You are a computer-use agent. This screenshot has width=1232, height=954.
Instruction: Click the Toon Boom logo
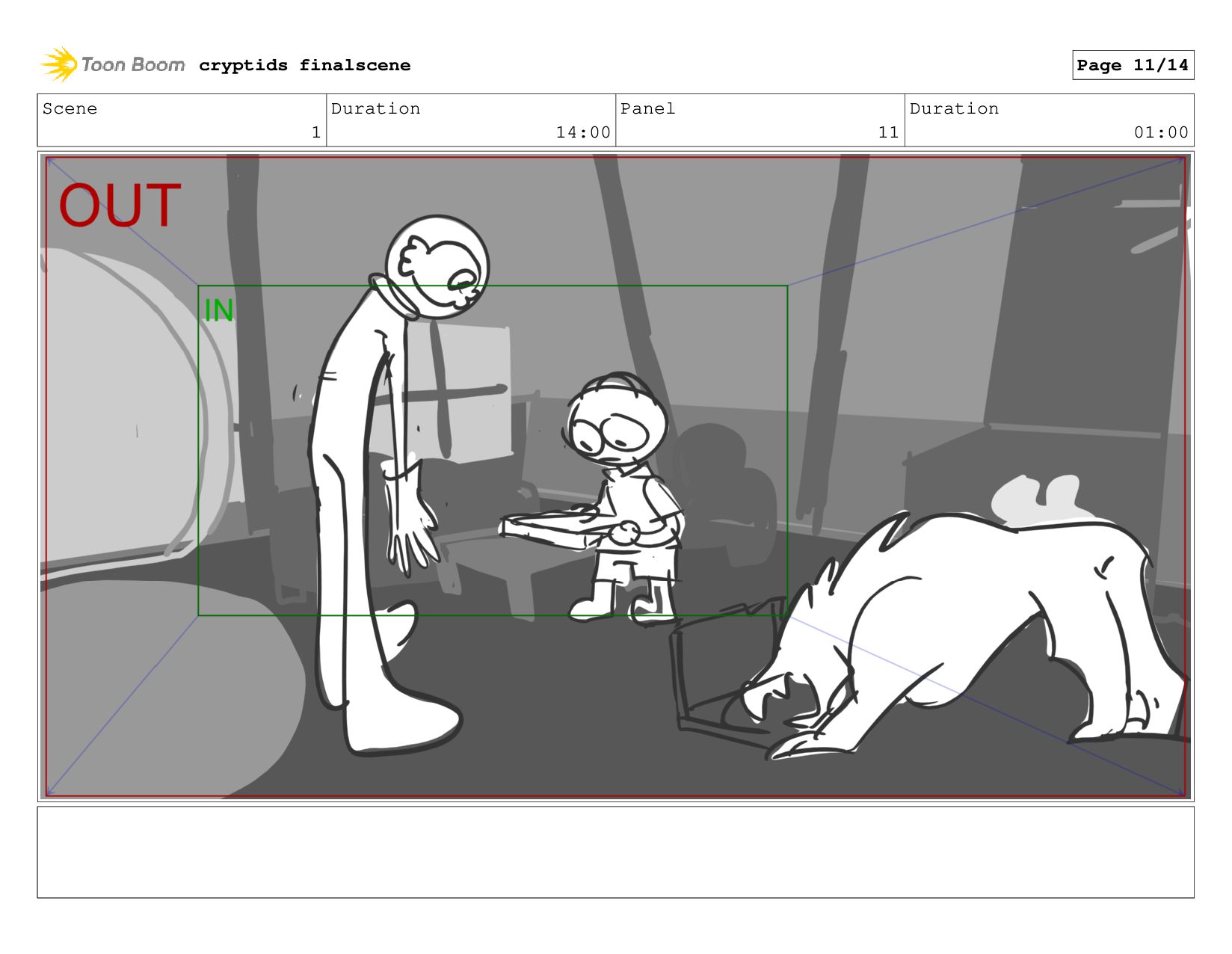[113, 64]
